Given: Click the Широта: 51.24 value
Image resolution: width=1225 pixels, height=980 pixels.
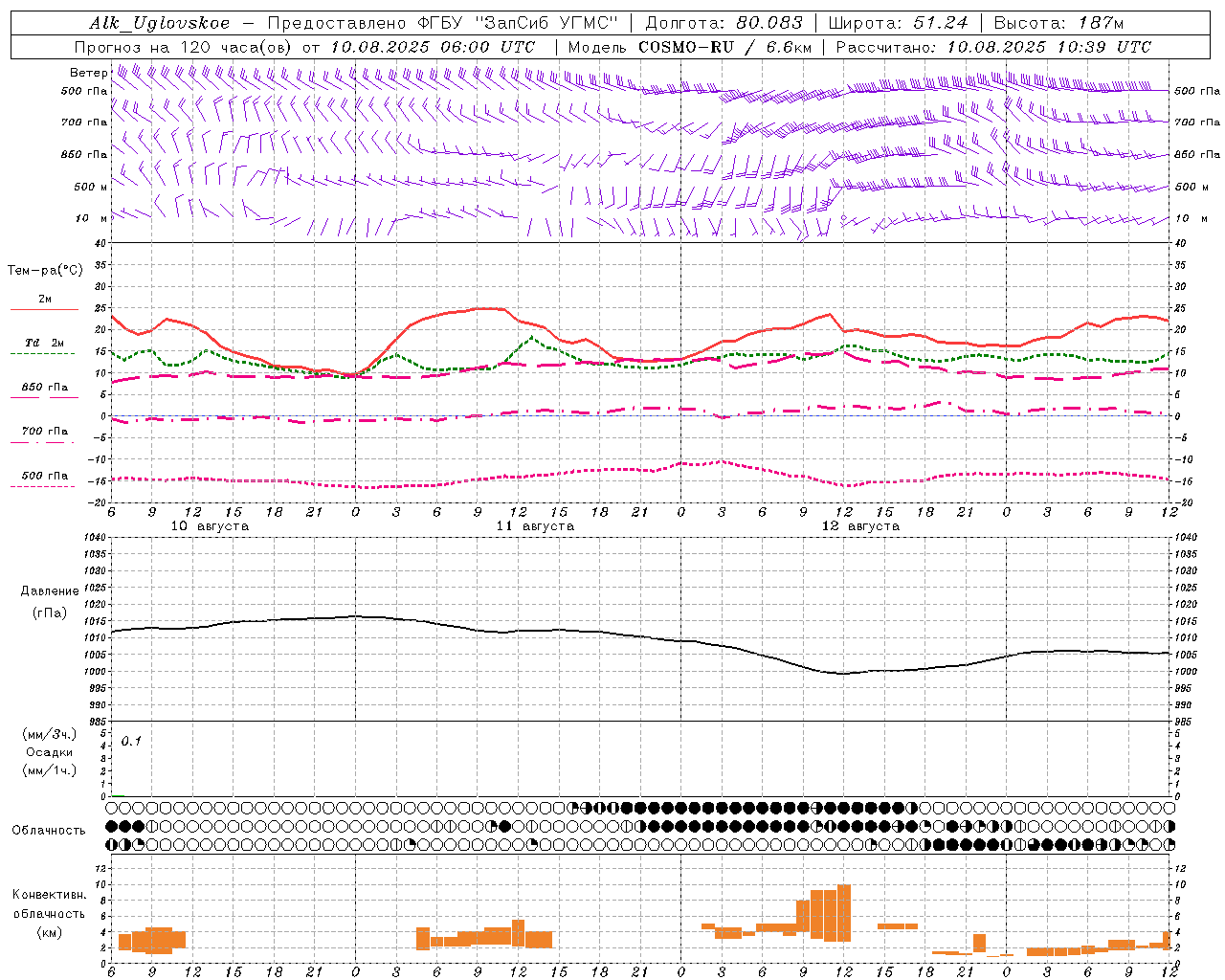Looking at the screenshot, I should 898,23.
